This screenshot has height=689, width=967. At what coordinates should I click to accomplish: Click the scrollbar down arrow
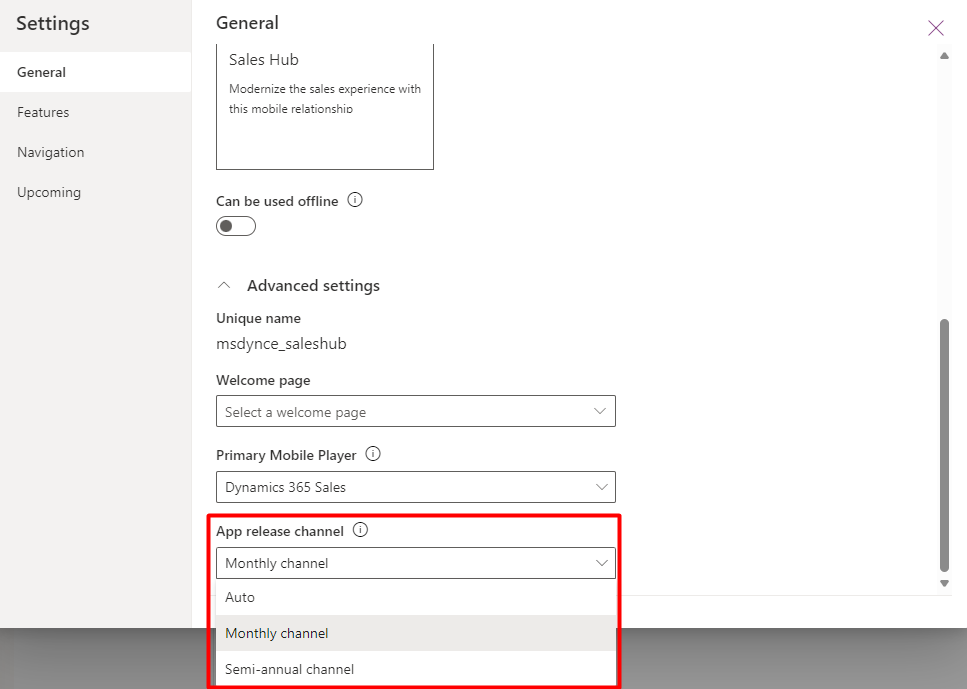944,583
